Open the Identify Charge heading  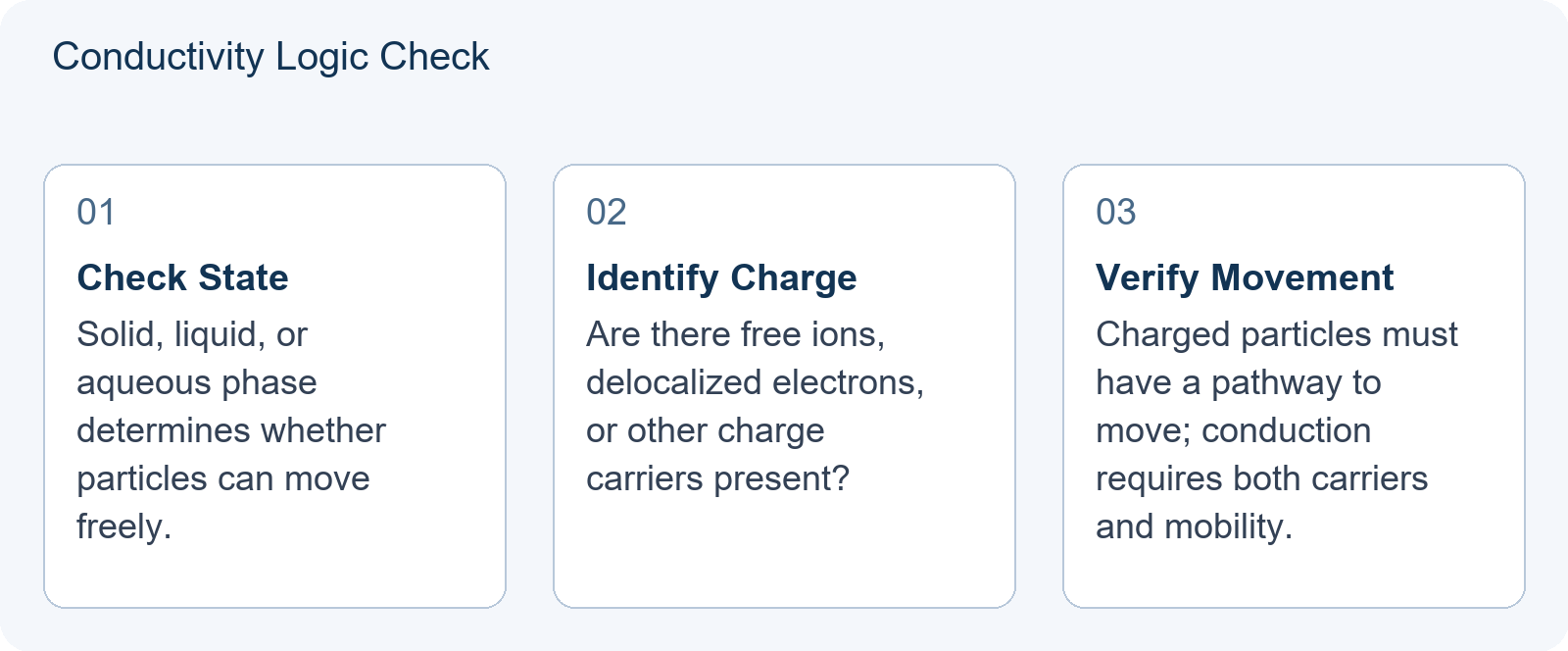tap(721, 277)
